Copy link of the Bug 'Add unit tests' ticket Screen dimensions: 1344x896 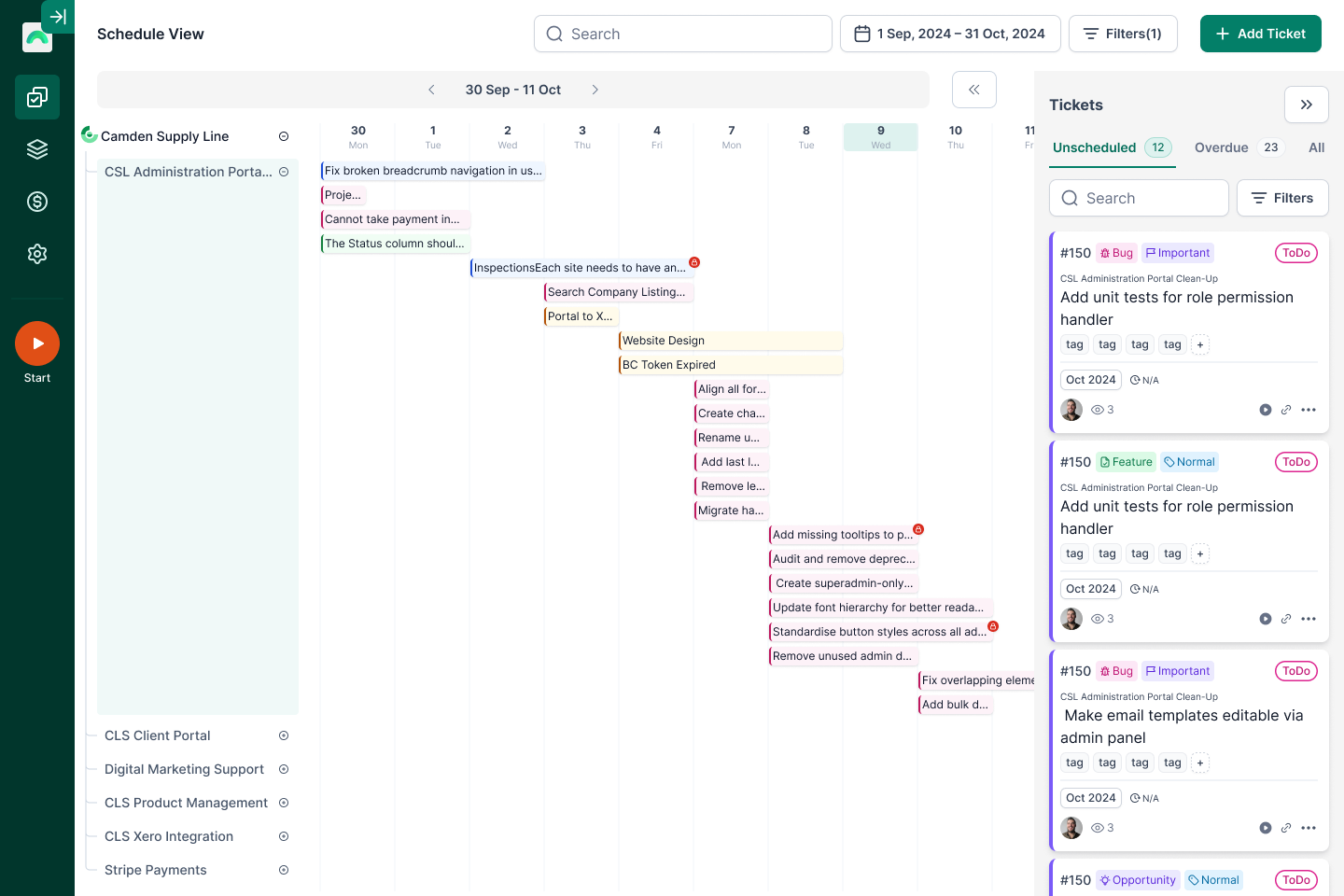point(1286,410)
